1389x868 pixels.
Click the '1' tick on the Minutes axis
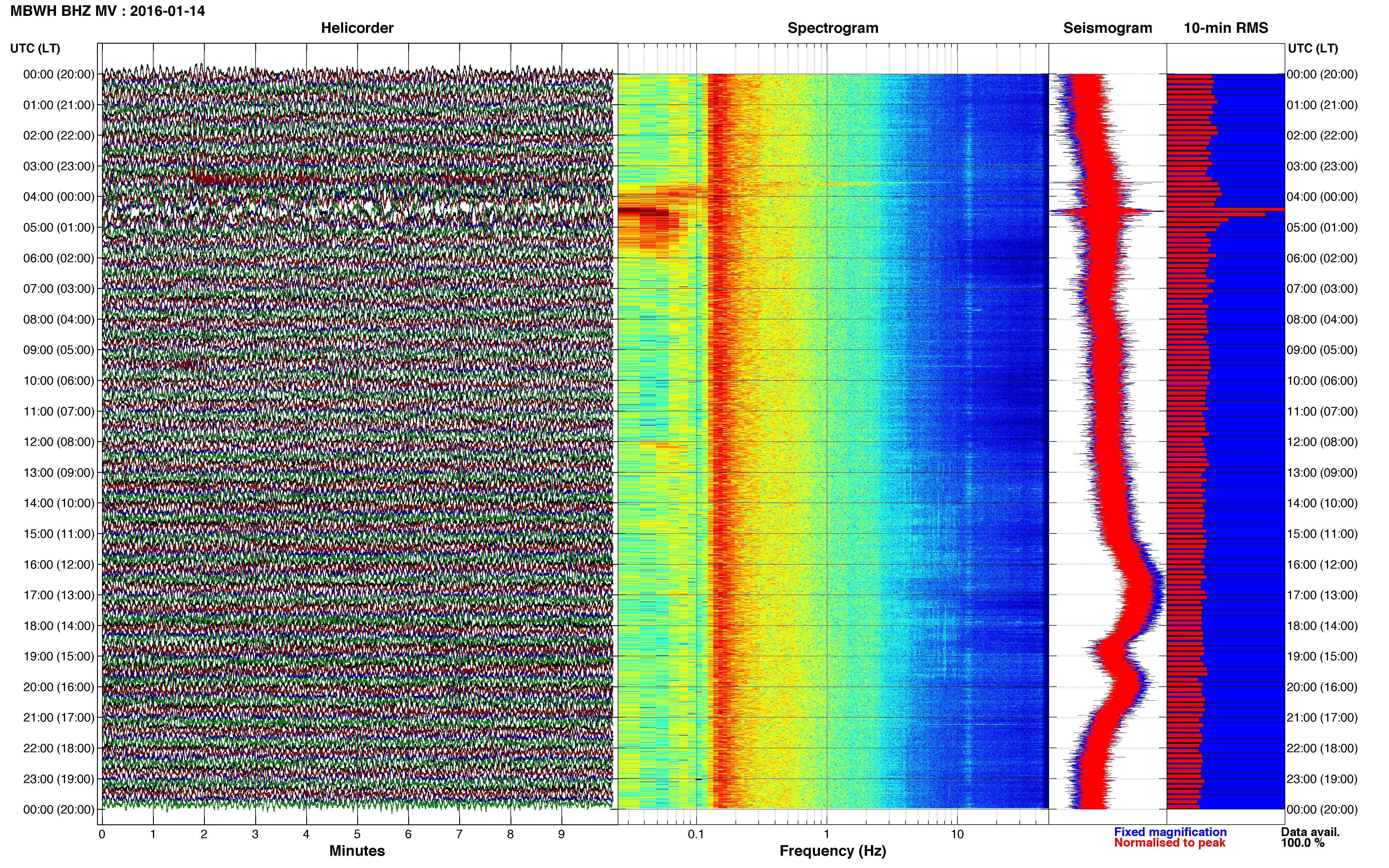[x=153, y=835]
